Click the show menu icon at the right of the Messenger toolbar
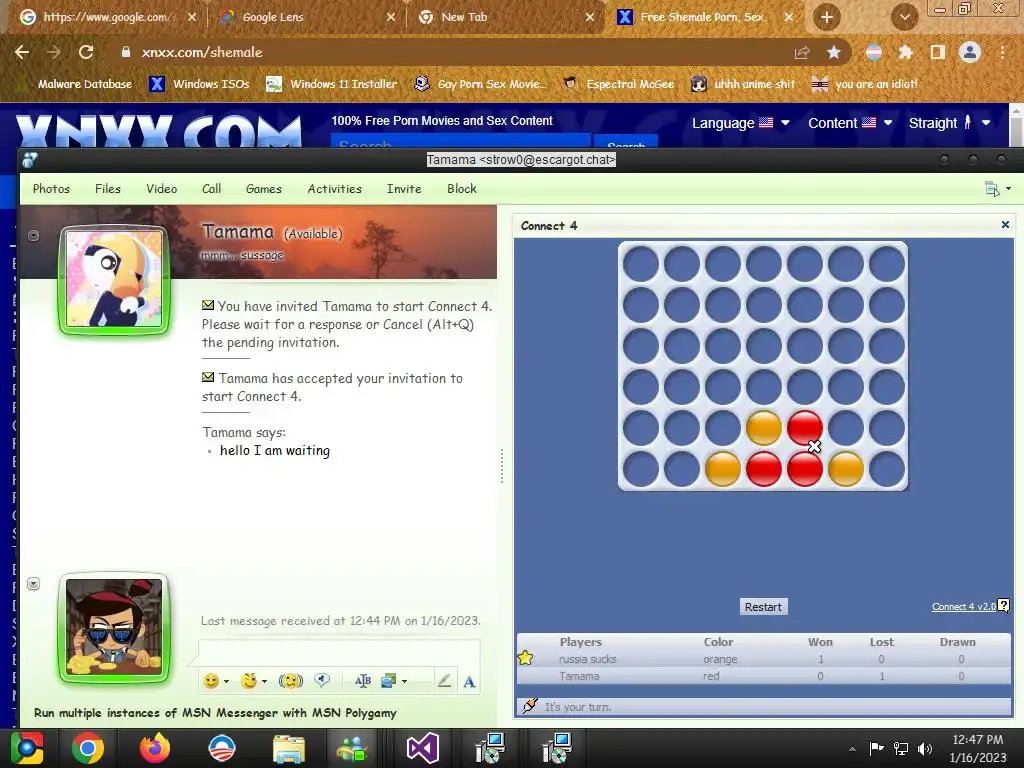 pyautogui.click(x=992, y=189)
